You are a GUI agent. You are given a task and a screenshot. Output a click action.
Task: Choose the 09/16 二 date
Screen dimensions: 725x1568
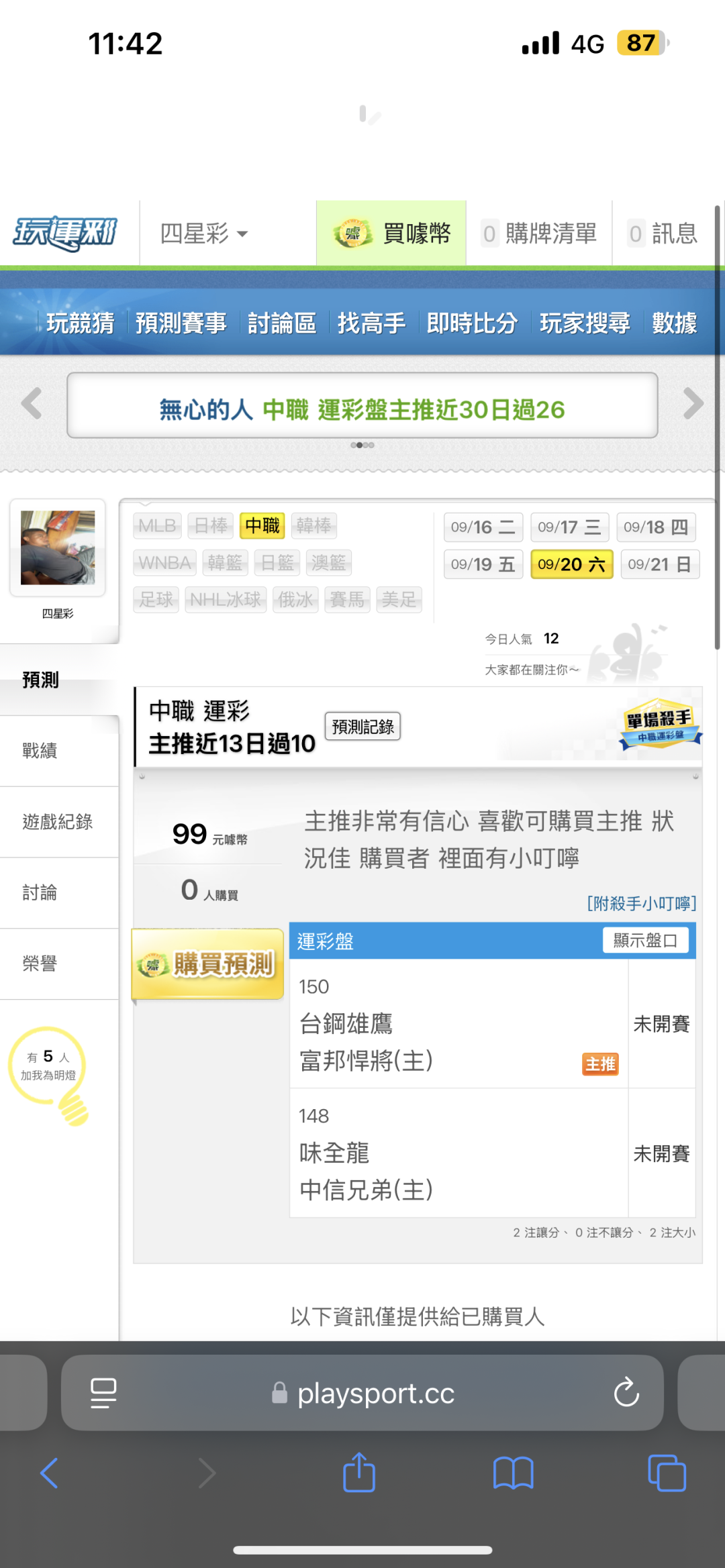click(483, 527)
